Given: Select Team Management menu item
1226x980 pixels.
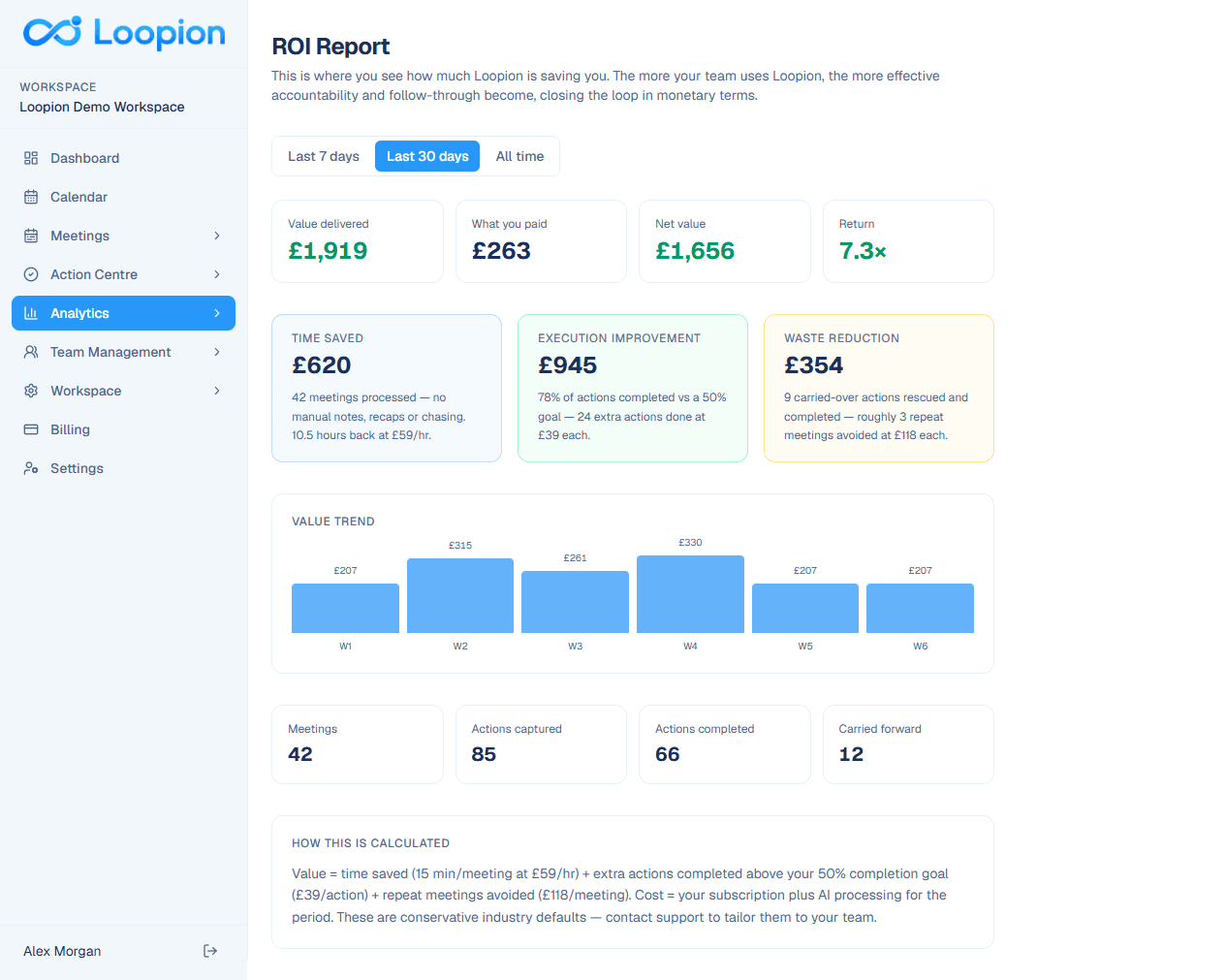Looking at the screenshot, I should click(x=123, y=352).
